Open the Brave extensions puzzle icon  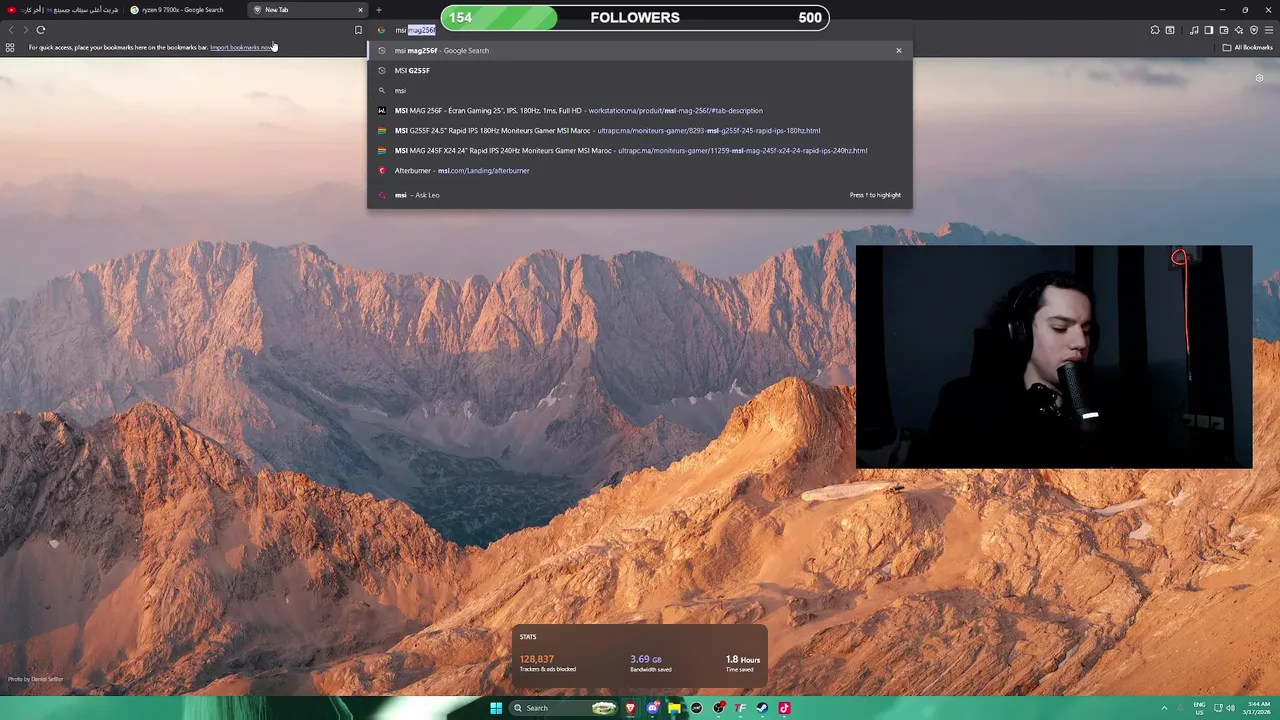click(1155, 30)
